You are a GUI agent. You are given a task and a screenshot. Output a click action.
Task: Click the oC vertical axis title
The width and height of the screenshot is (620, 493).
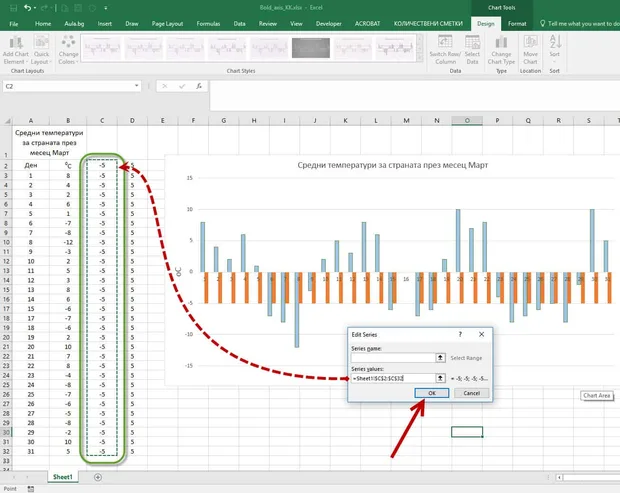tap(179, 272)
